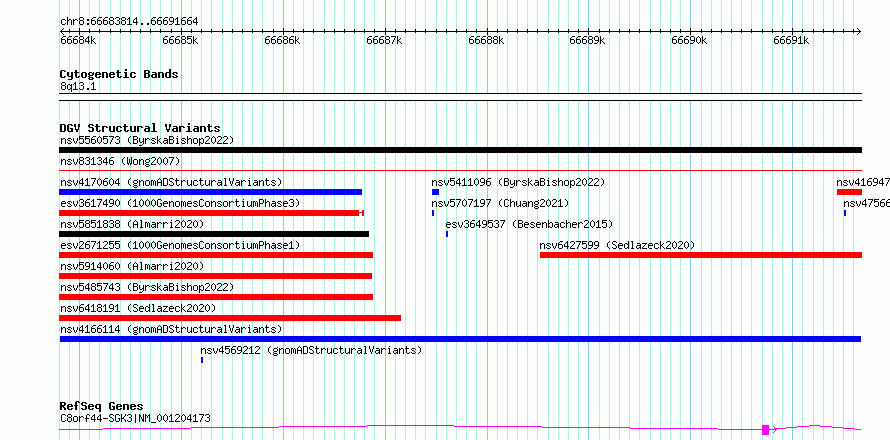890x440 pixels.
Task: Click the red nsv416947 bar at right edge
Action: coord(849,192)
